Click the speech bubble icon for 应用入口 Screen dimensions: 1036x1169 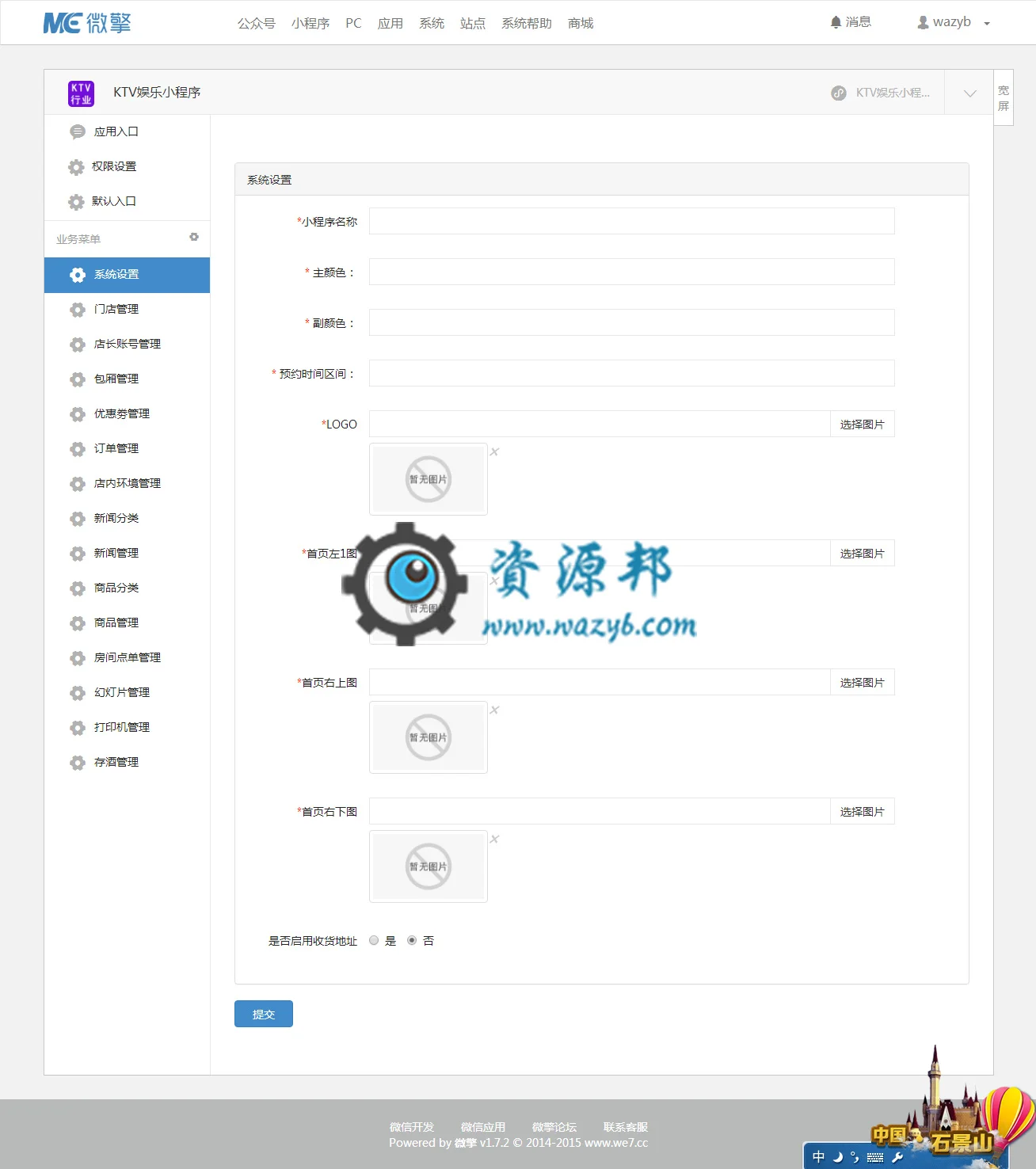[77, 131]
